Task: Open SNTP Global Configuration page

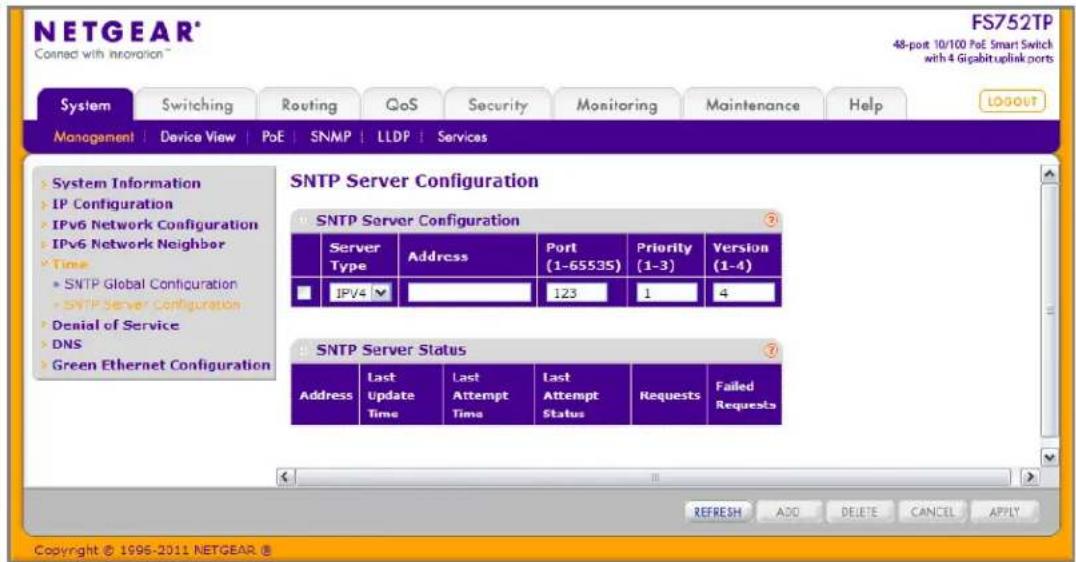Action: click(150, 284)
